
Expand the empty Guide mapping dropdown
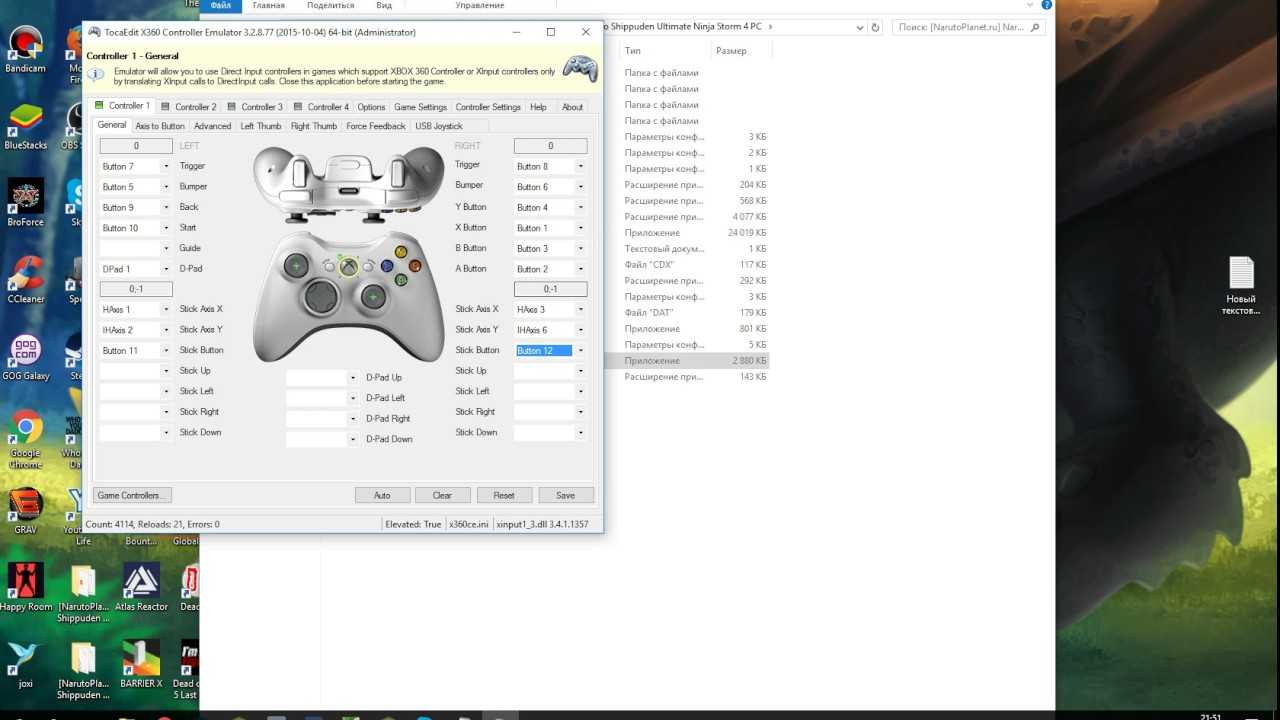166,248
